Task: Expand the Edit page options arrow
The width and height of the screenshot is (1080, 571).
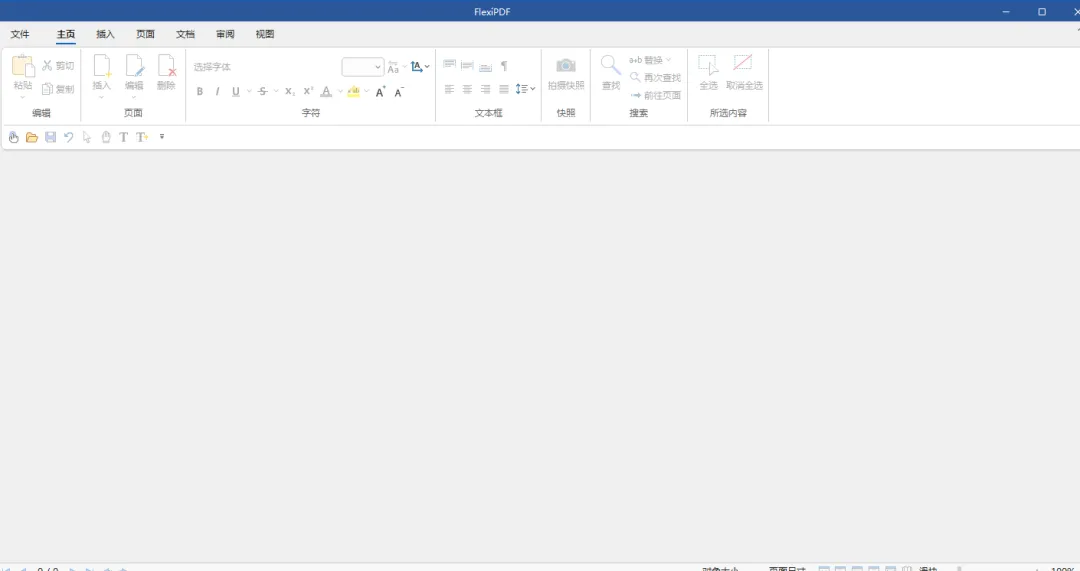Action: point(134,97)
